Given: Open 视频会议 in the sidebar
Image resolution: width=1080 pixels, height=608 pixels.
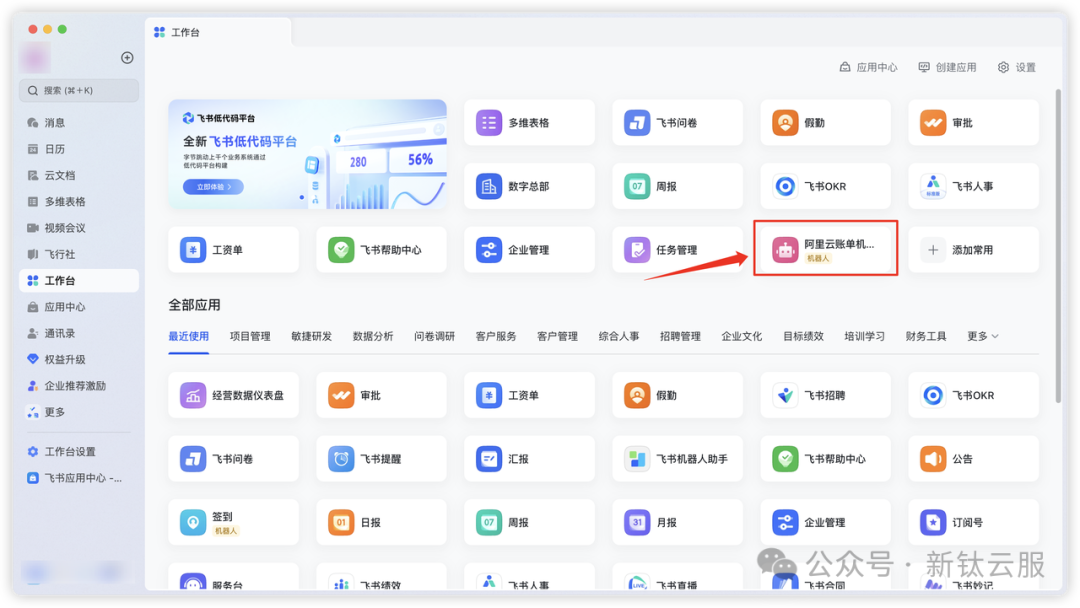Looking at the screenshot, I should [x=79, y=228].
